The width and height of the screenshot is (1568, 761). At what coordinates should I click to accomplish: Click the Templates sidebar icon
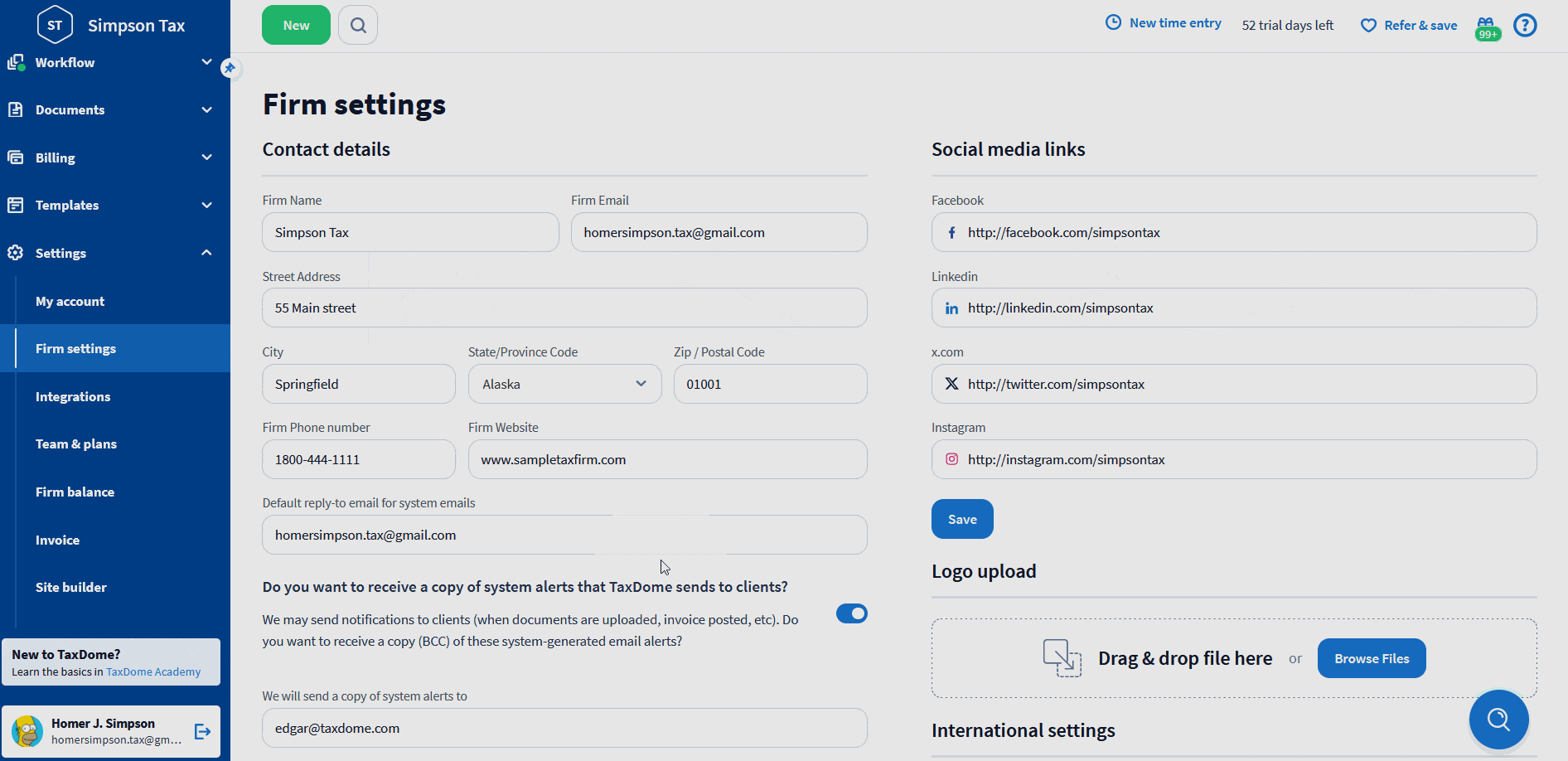coord(15,205)
